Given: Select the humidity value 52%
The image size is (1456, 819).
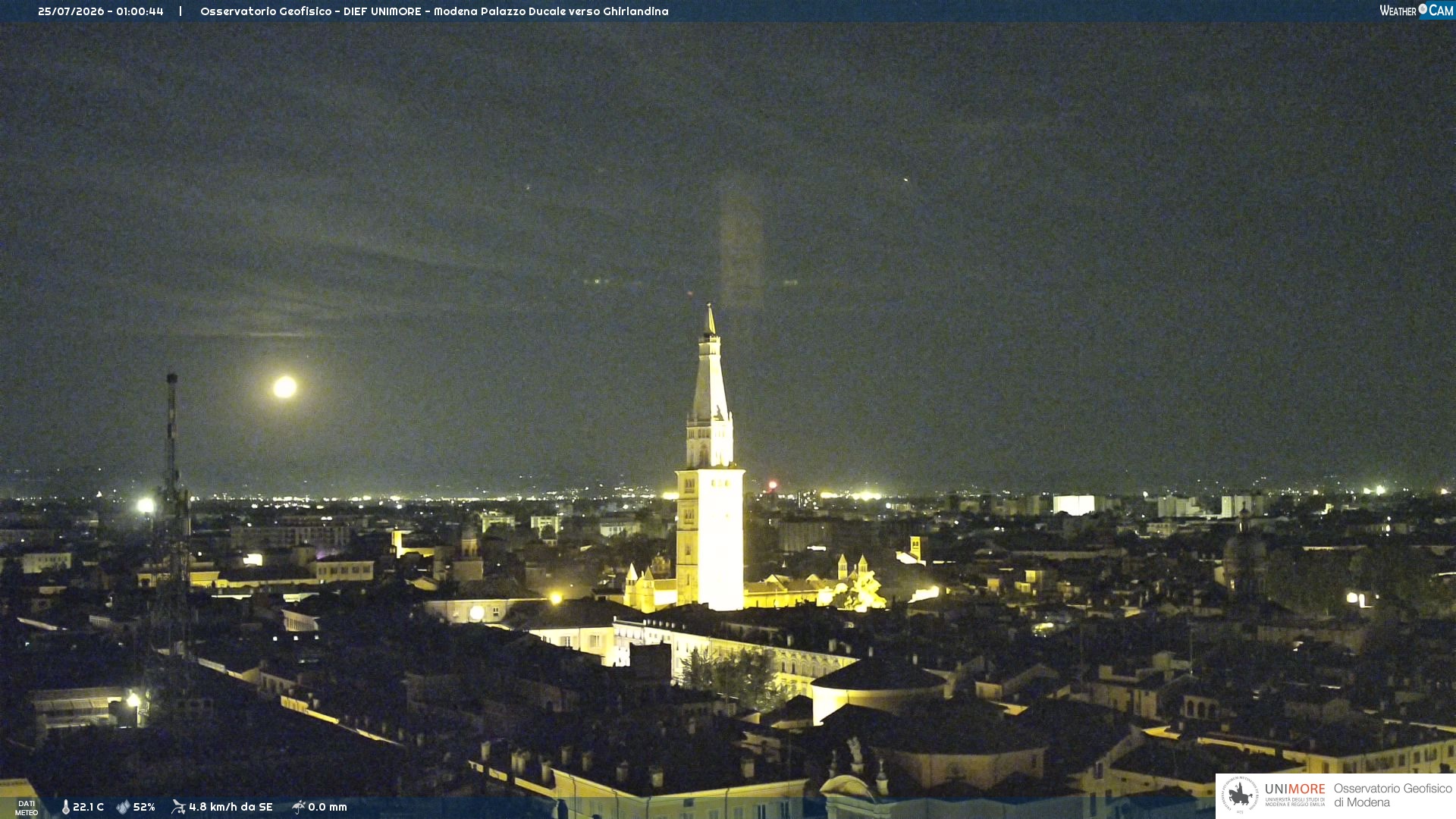Looking at the screenshot, I should (144, 807).
